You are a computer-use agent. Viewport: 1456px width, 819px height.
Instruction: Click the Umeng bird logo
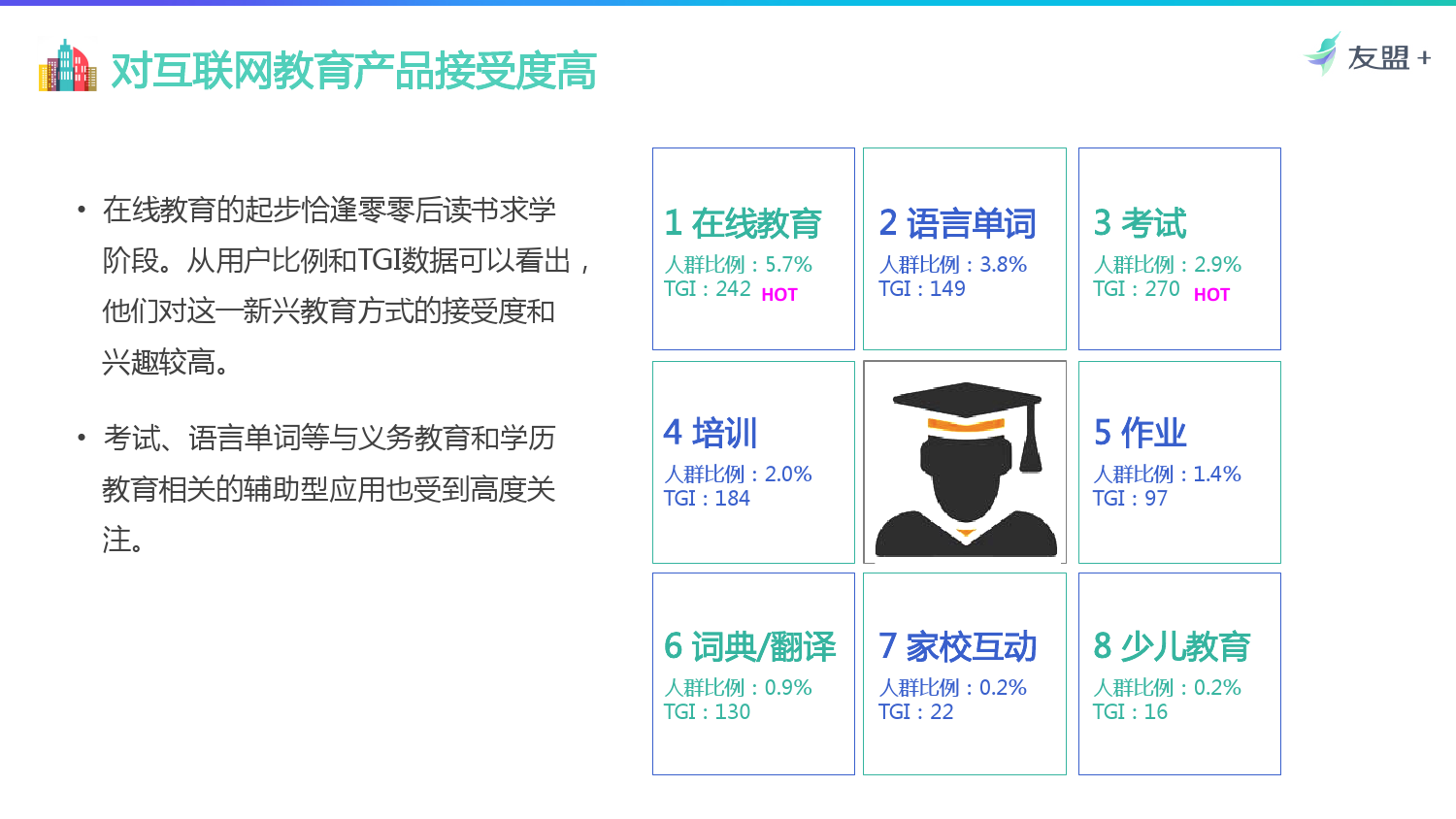(x=1322, y=54)
